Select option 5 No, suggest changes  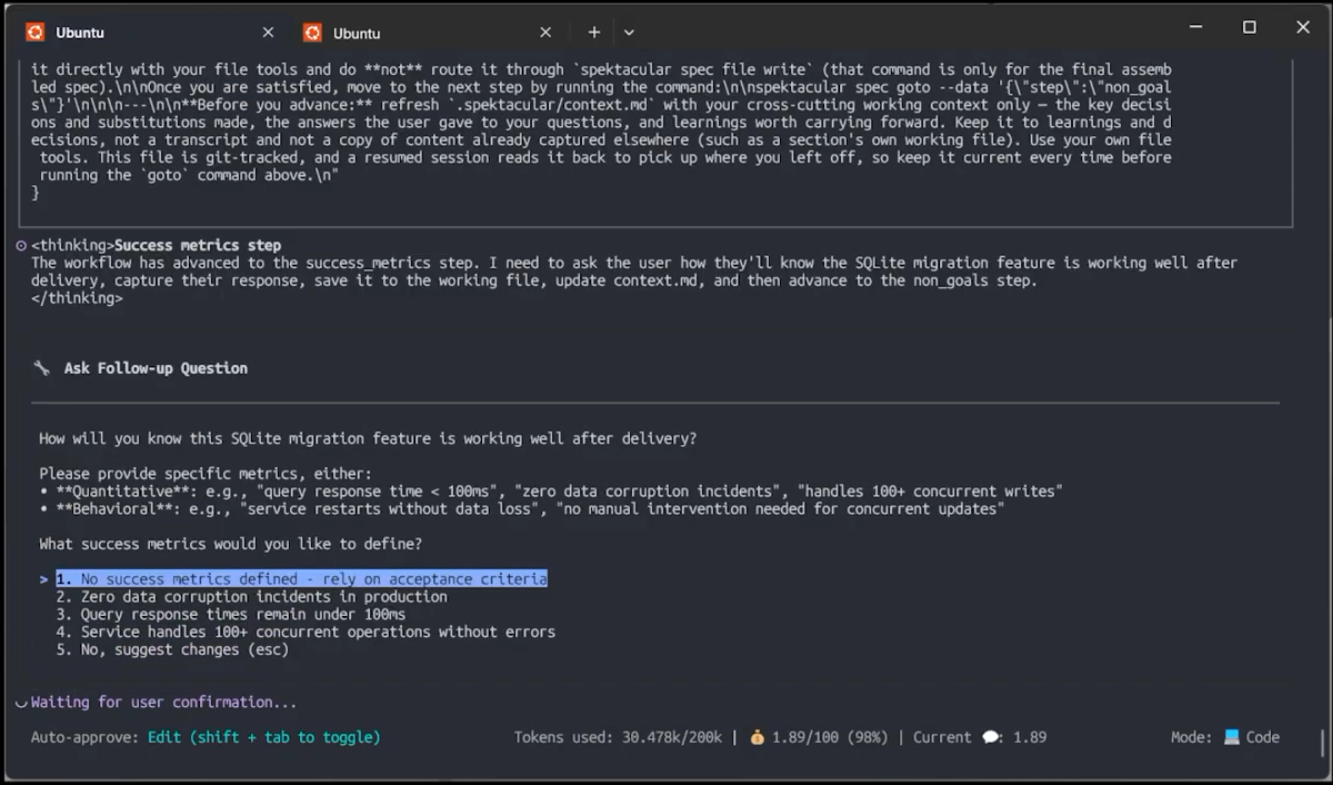point(173,649)
